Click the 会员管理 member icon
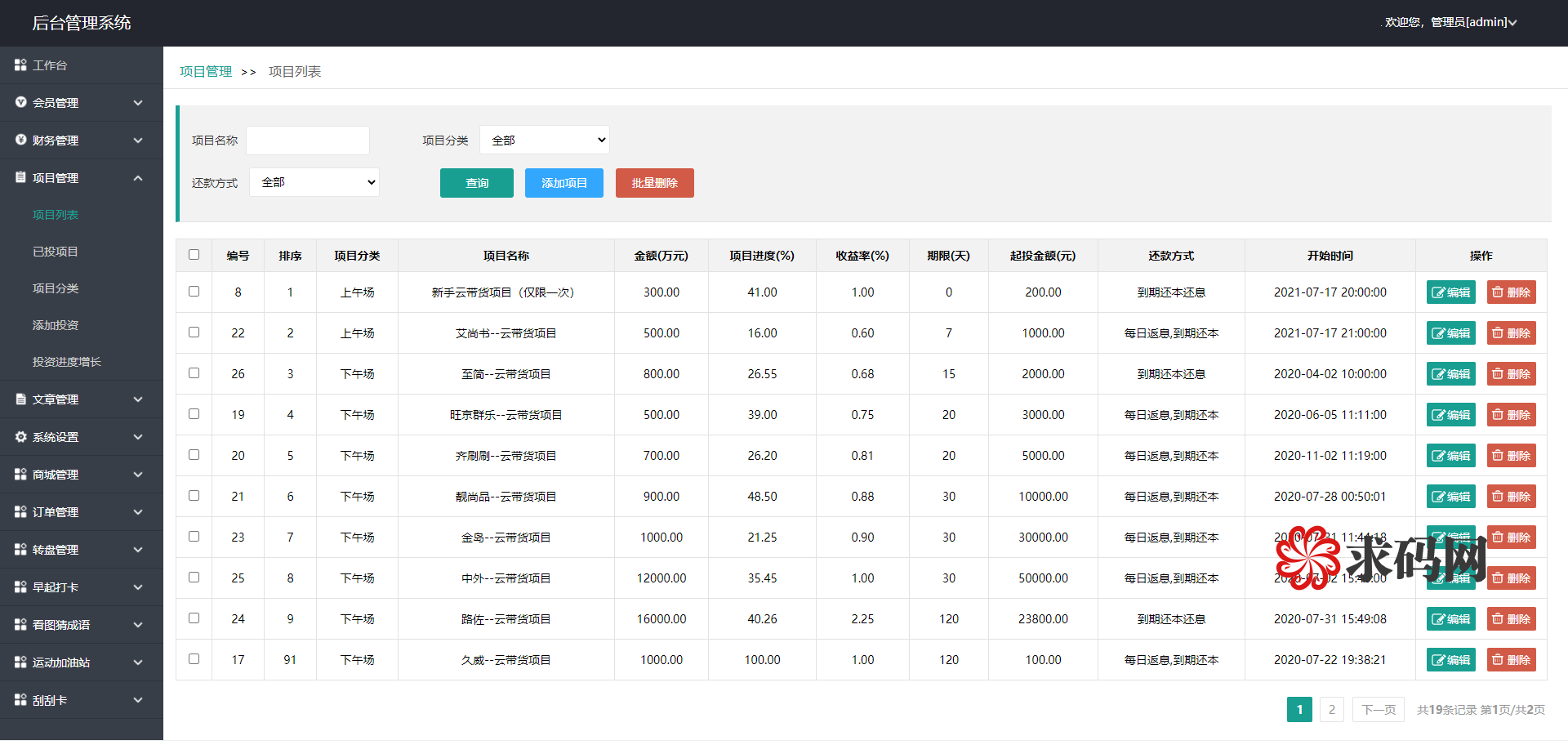1568x745 pixels. 20,102
